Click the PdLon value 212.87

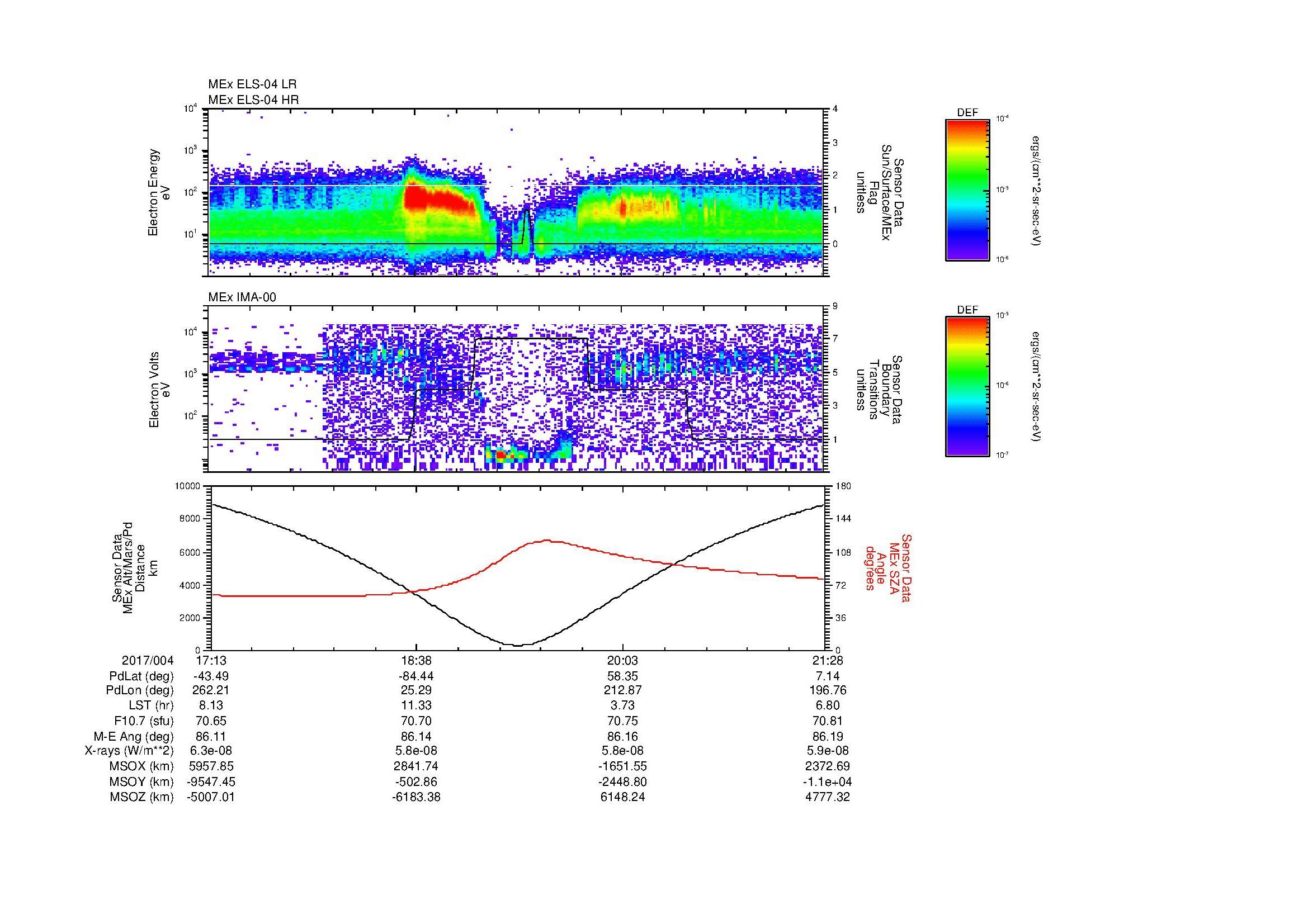coord(622,690)
